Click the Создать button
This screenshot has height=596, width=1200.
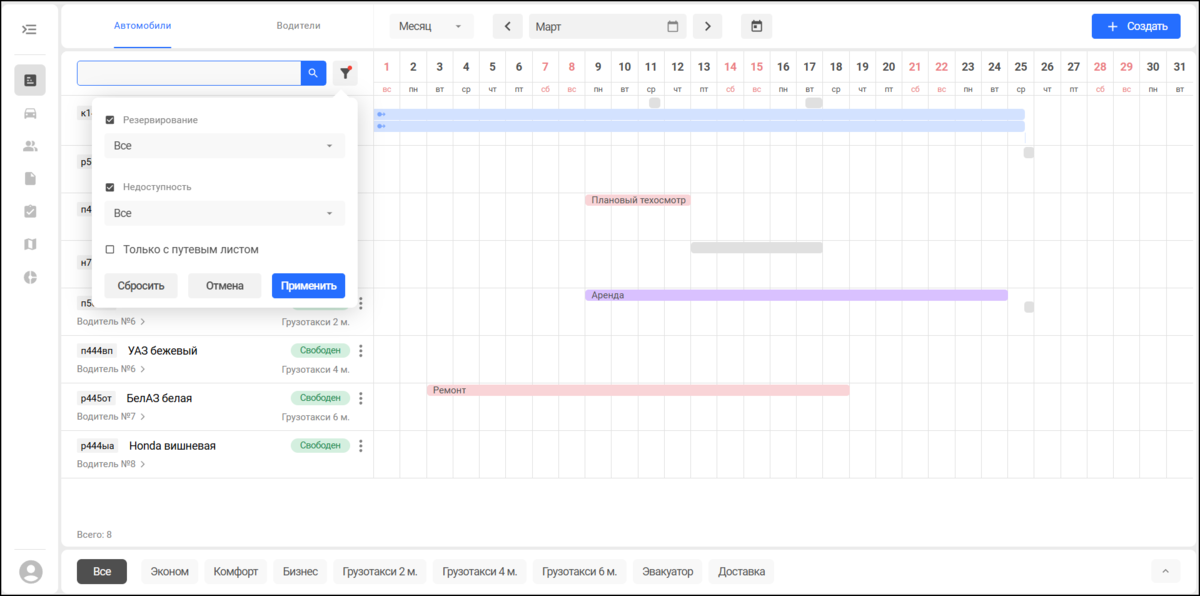(x=1136, y=27)
